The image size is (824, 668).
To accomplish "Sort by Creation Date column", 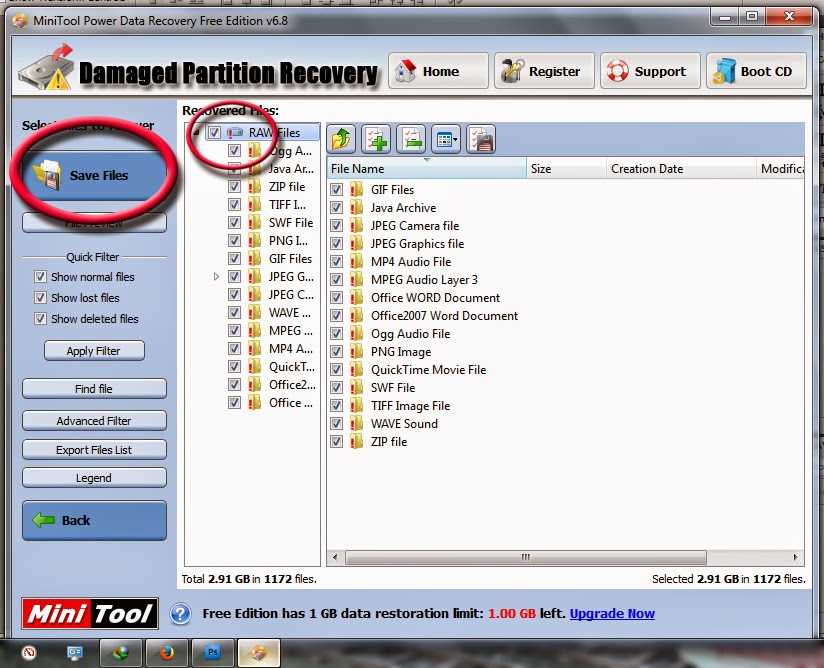I will (681, 169).
